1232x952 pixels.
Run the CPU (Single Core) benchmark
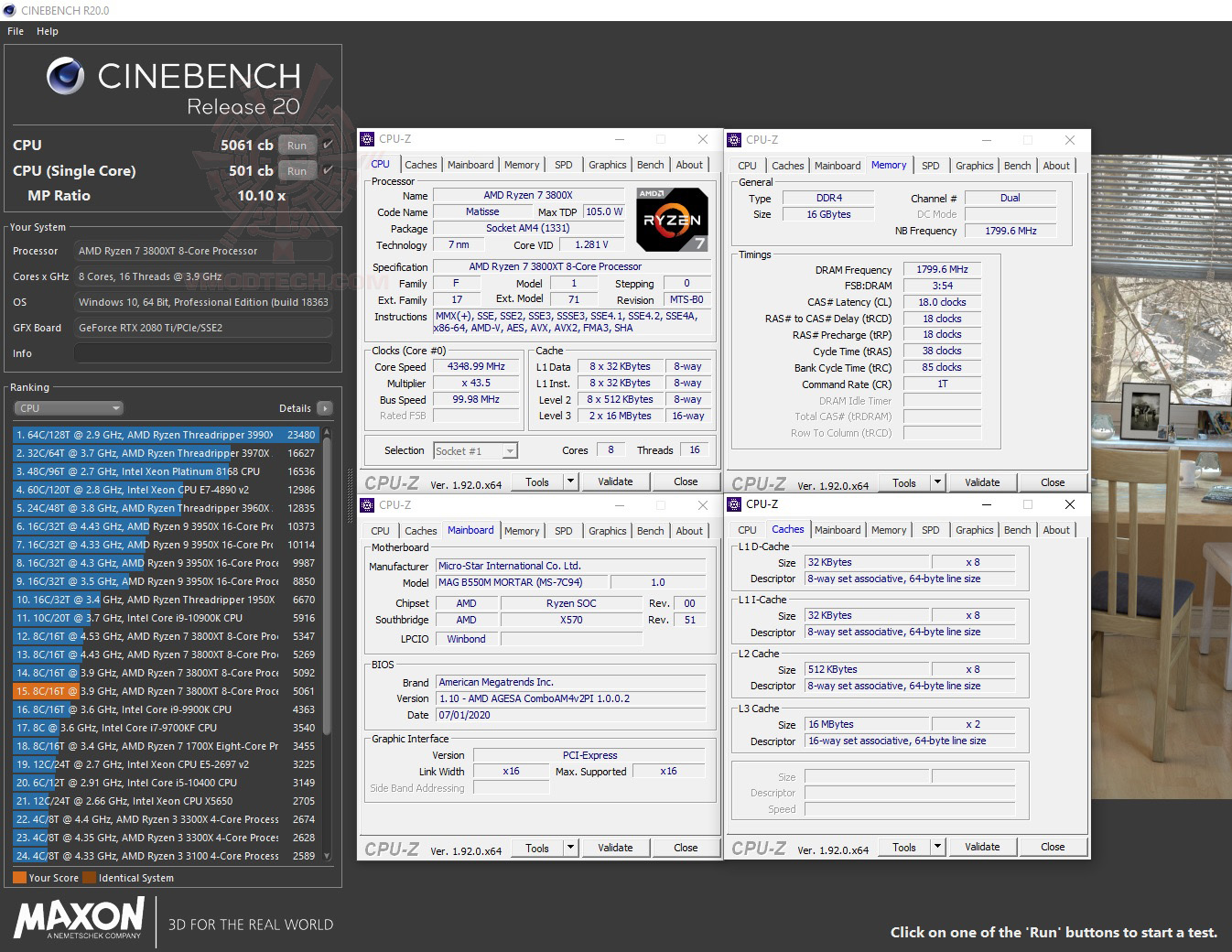pyautogui.click(x=297, y=170)
